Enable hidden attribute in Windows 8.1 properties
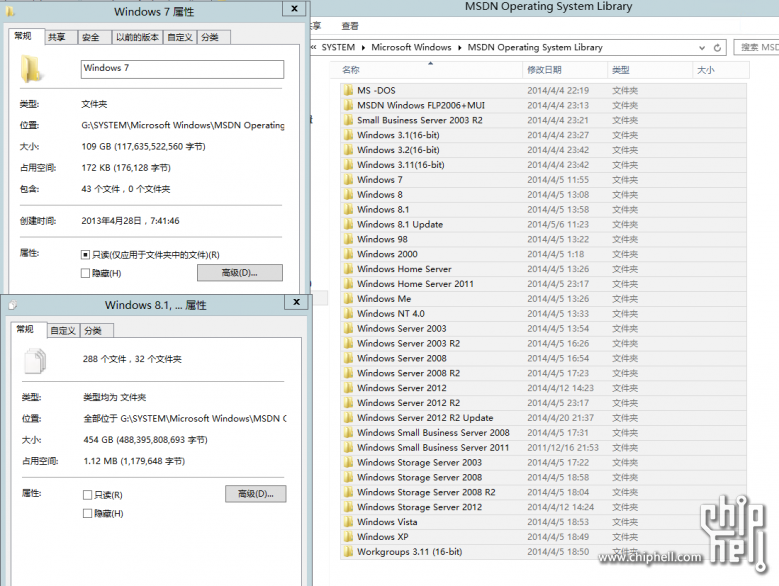Screen dimensions: 779x586 pyautogui.click(x=87, y=513)
